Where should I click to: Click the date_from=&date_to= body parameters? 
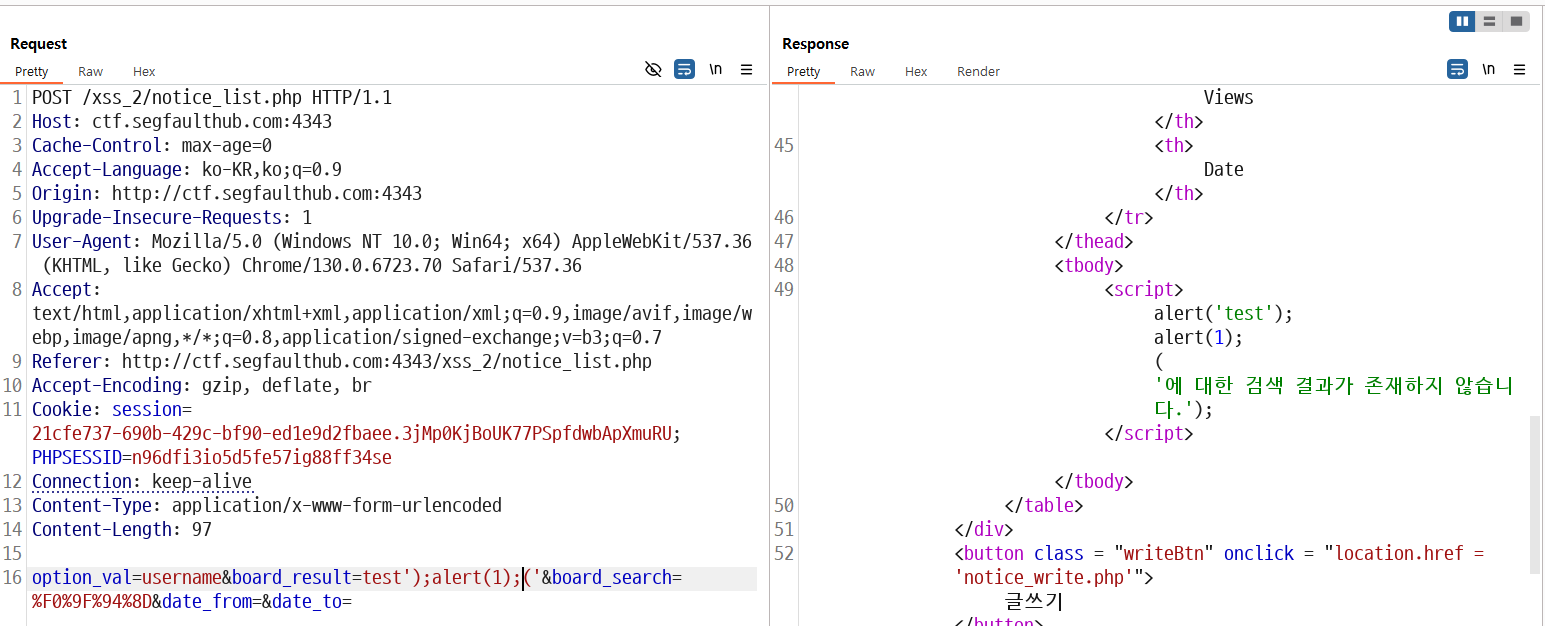point(257,602)
